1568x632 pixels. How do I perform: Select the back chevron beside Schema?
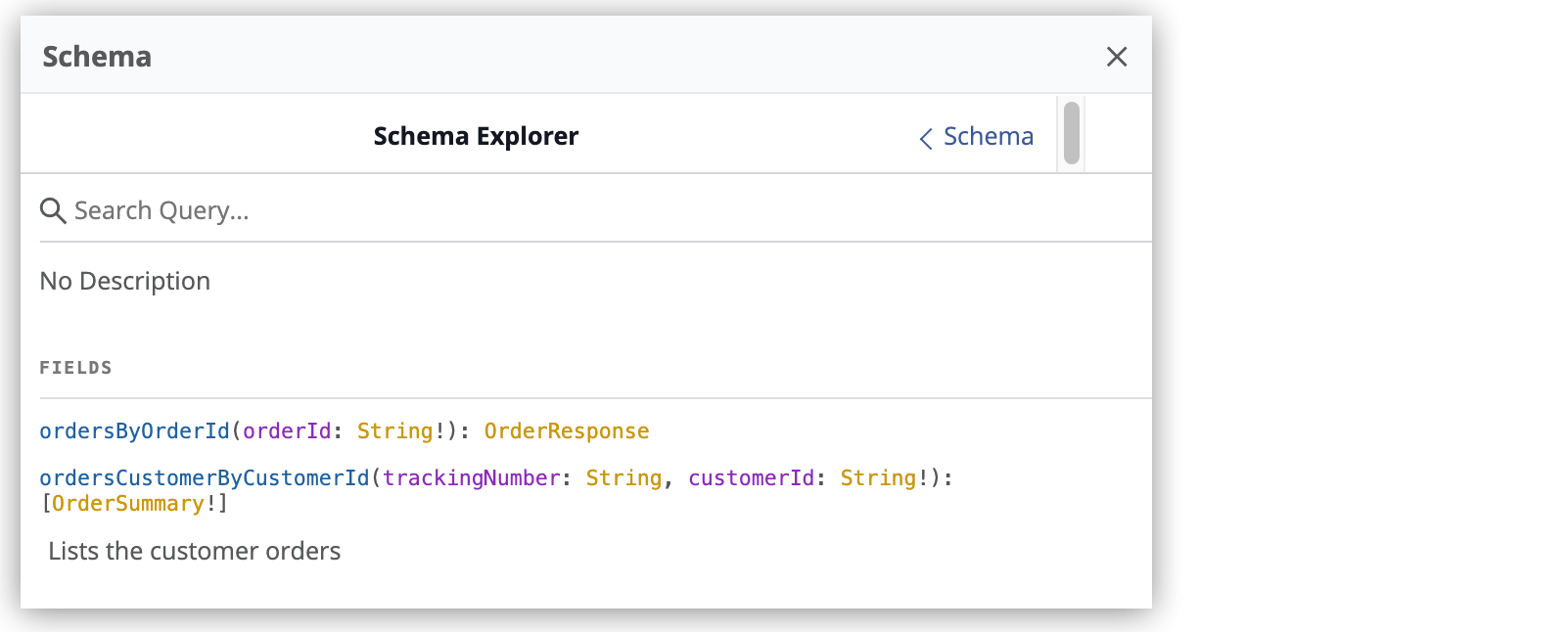tap(925, 138)
